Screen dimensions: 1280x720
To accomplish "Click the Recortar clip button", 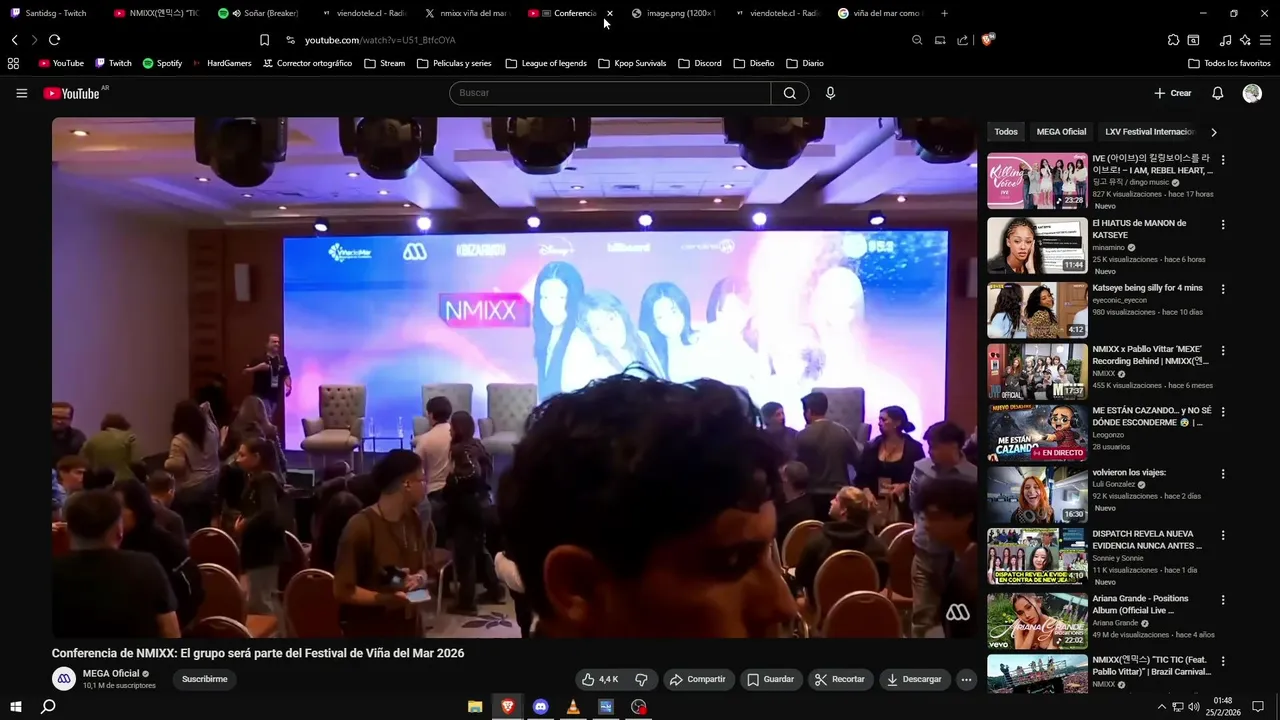I will pos(840,679).
